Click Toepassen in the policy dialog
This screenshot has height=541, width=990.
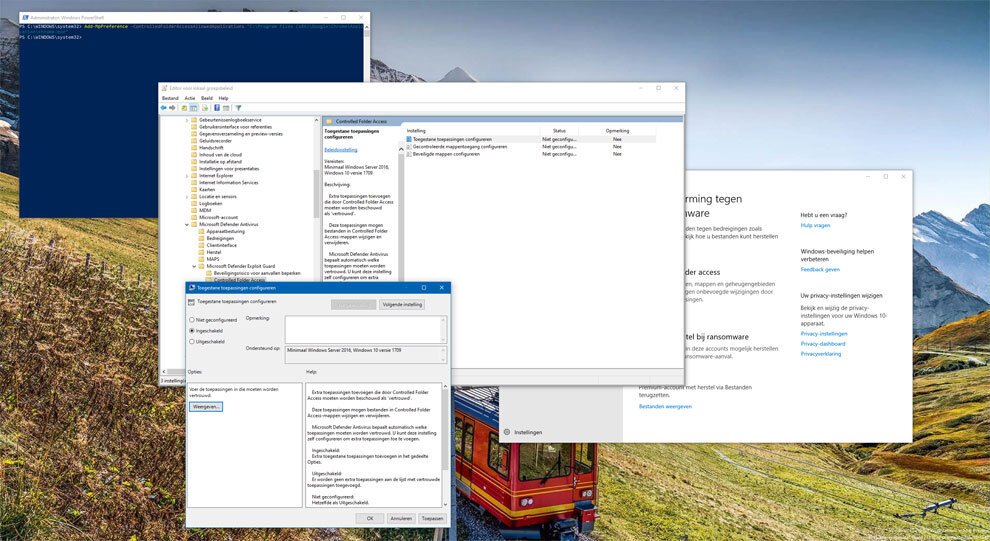coord(432,518)
